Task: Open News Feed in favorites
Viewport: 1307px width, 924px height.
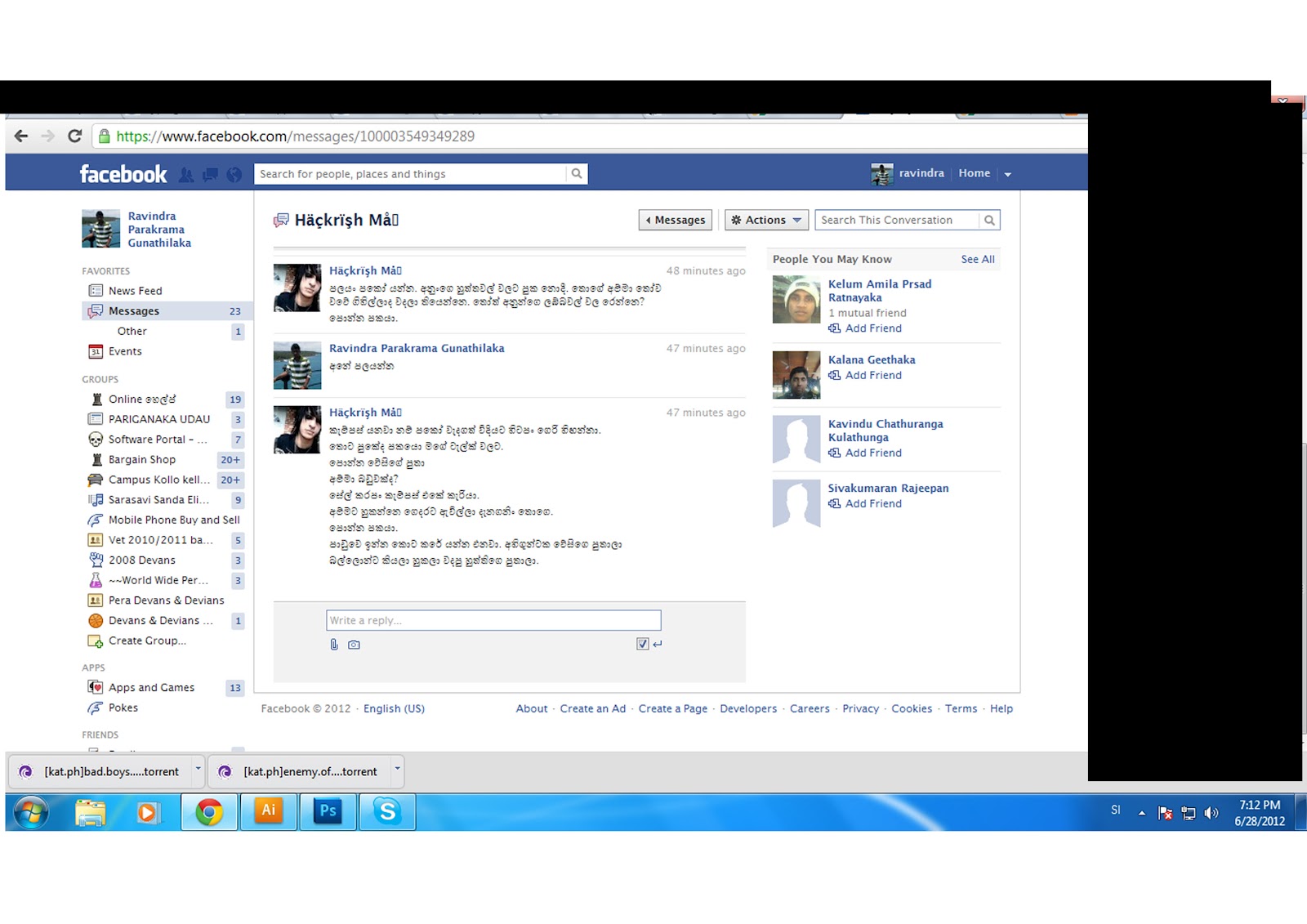Action: pos(136,291)
